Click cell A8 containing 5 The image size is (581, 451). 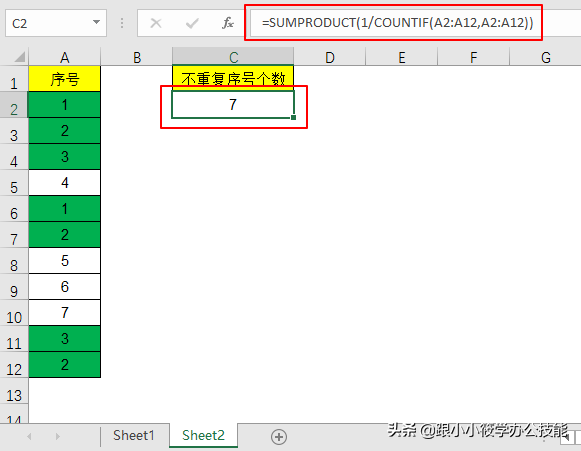click(64, 261)
